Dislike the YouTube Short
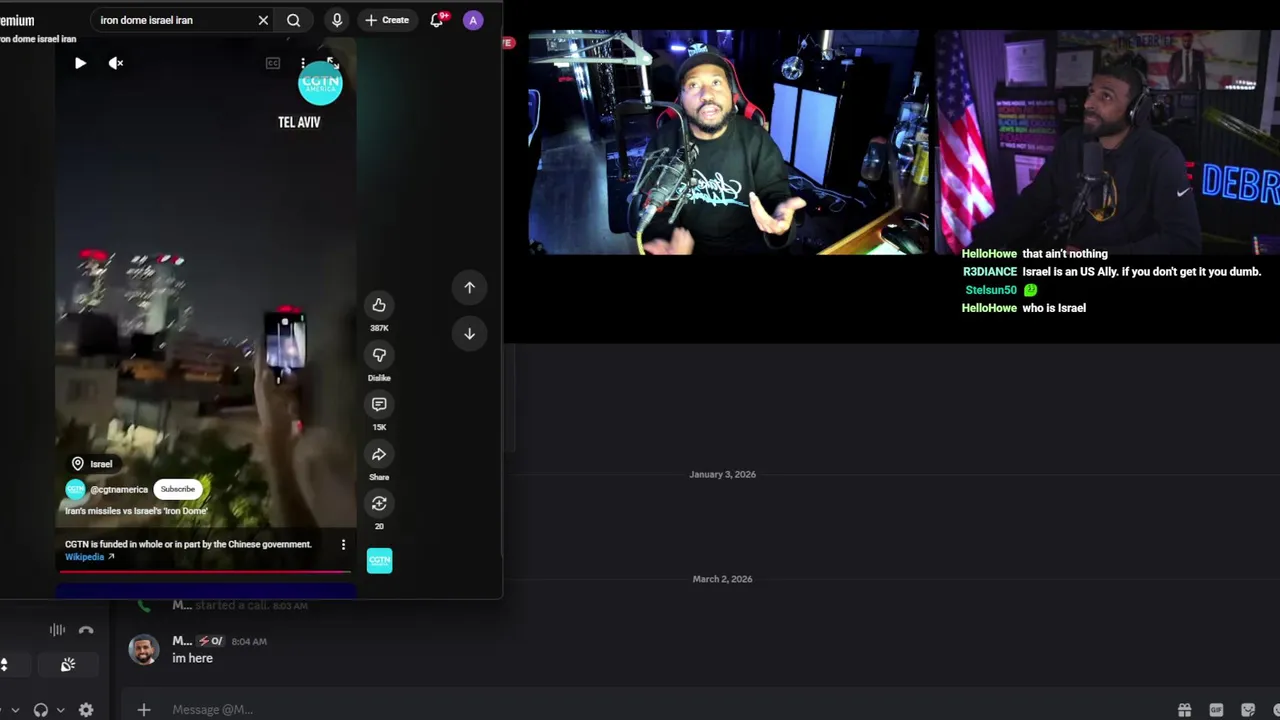Viewport: 1280px width, 720px height. pyautogui.click(x=379, y=355)
